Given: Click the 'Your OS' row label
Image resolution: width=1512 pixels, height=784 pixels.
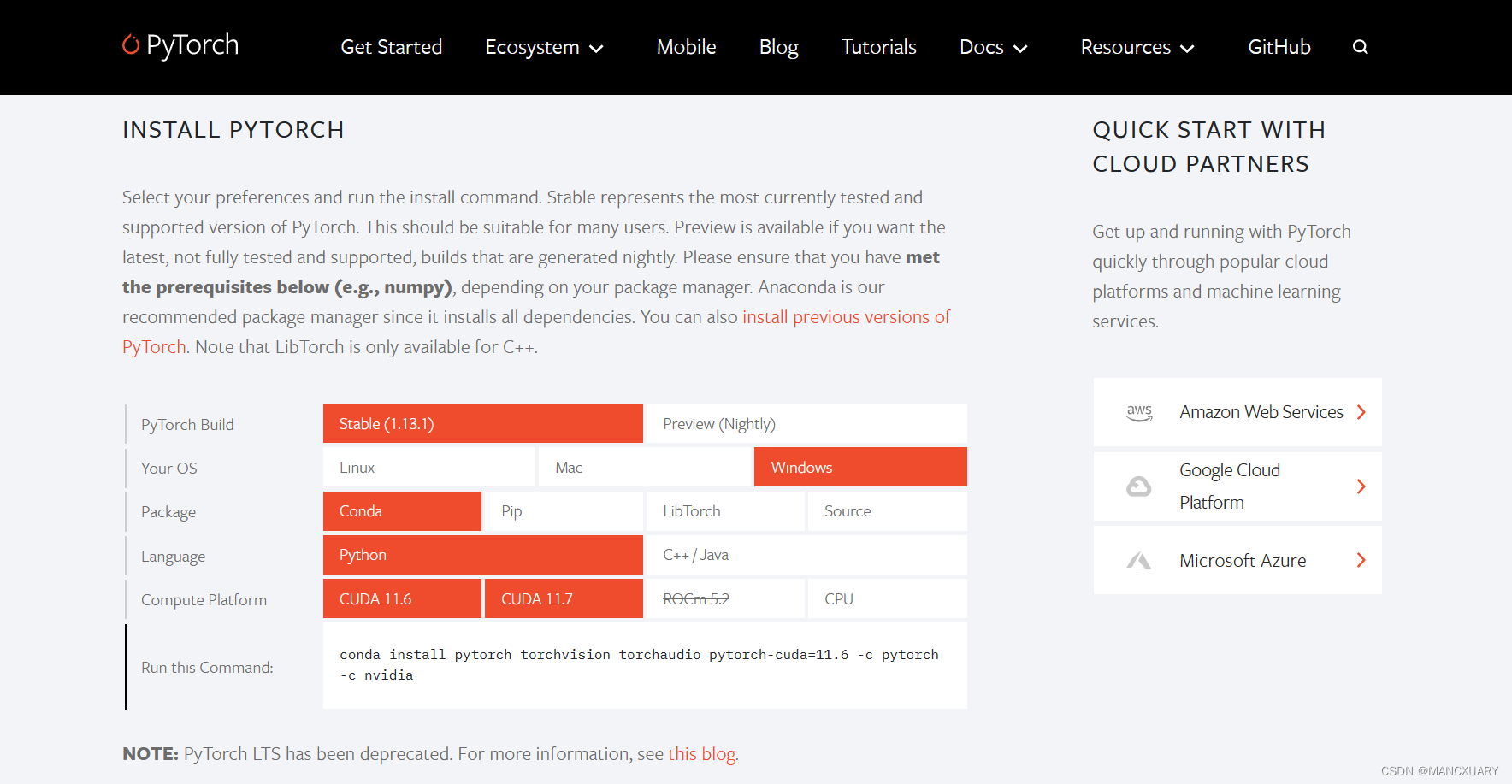Looking at the screenshot, I should (x=169, y=469).
